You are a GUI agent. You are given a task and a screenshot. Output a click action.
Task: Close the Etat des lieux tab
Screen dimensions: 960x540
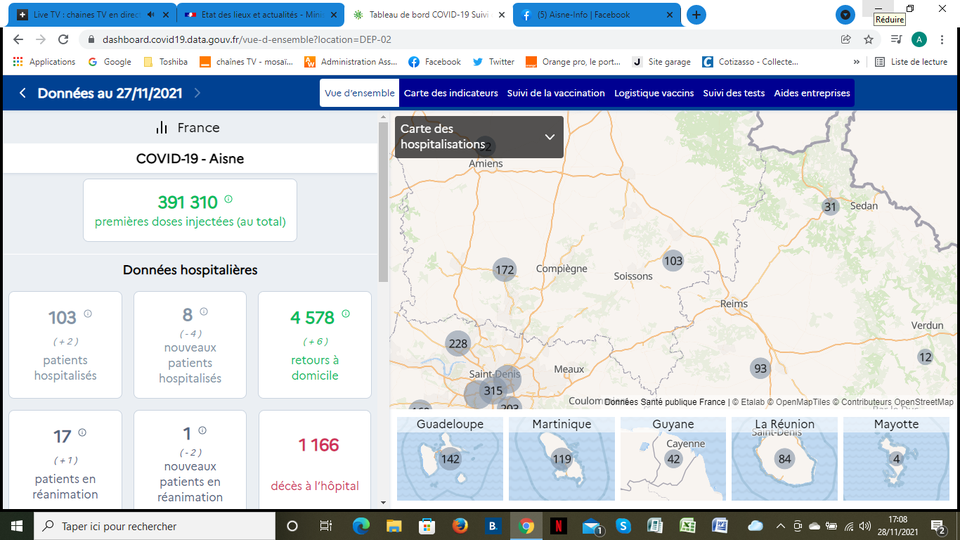(334, 15)
